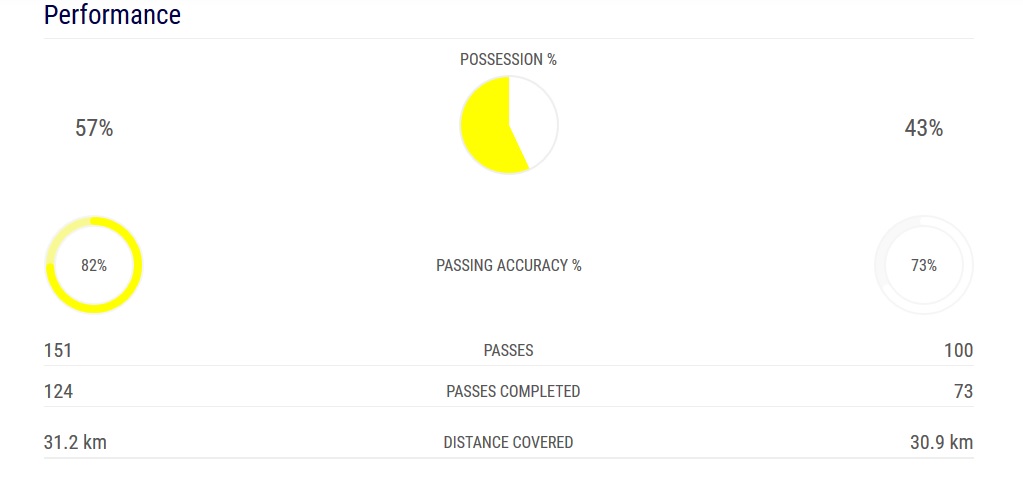Select the 124 passes completed value
This screenshot has width=1023, height=499.
tap(58, 391)
